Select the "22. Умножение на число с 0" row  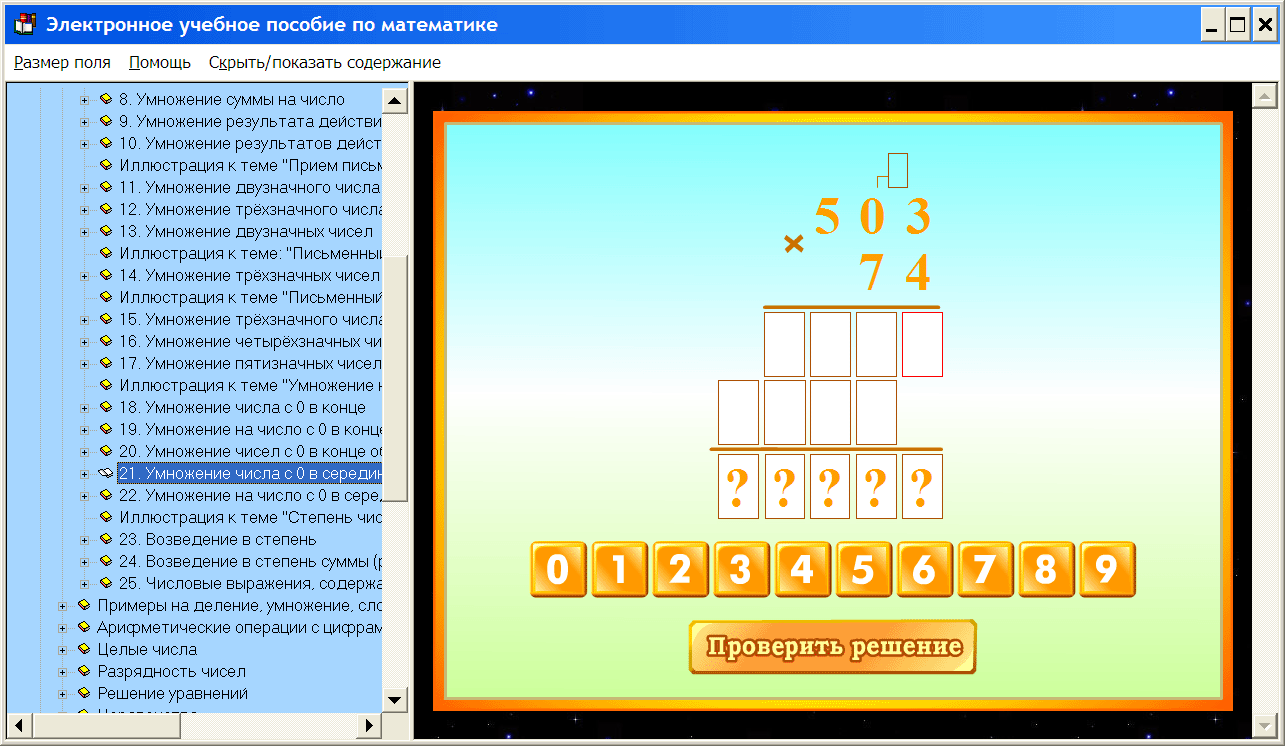(x=249, y=495)
